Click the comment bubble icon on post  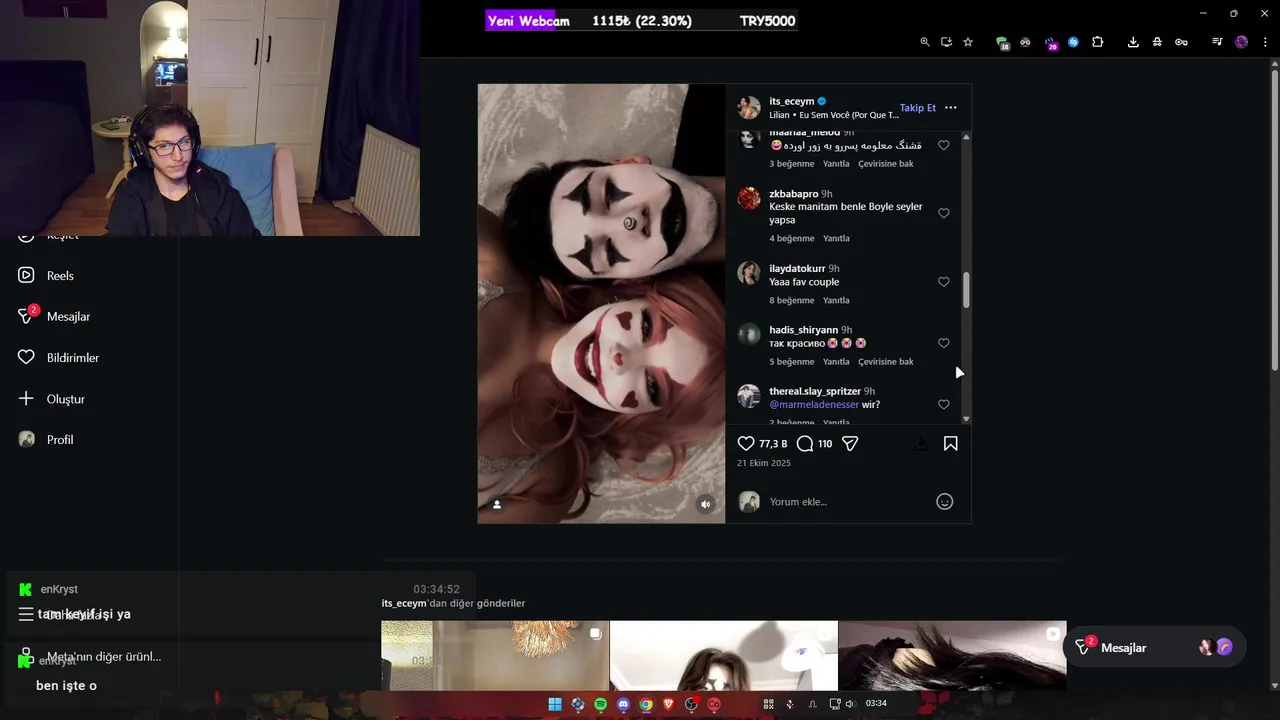(805, 443)
